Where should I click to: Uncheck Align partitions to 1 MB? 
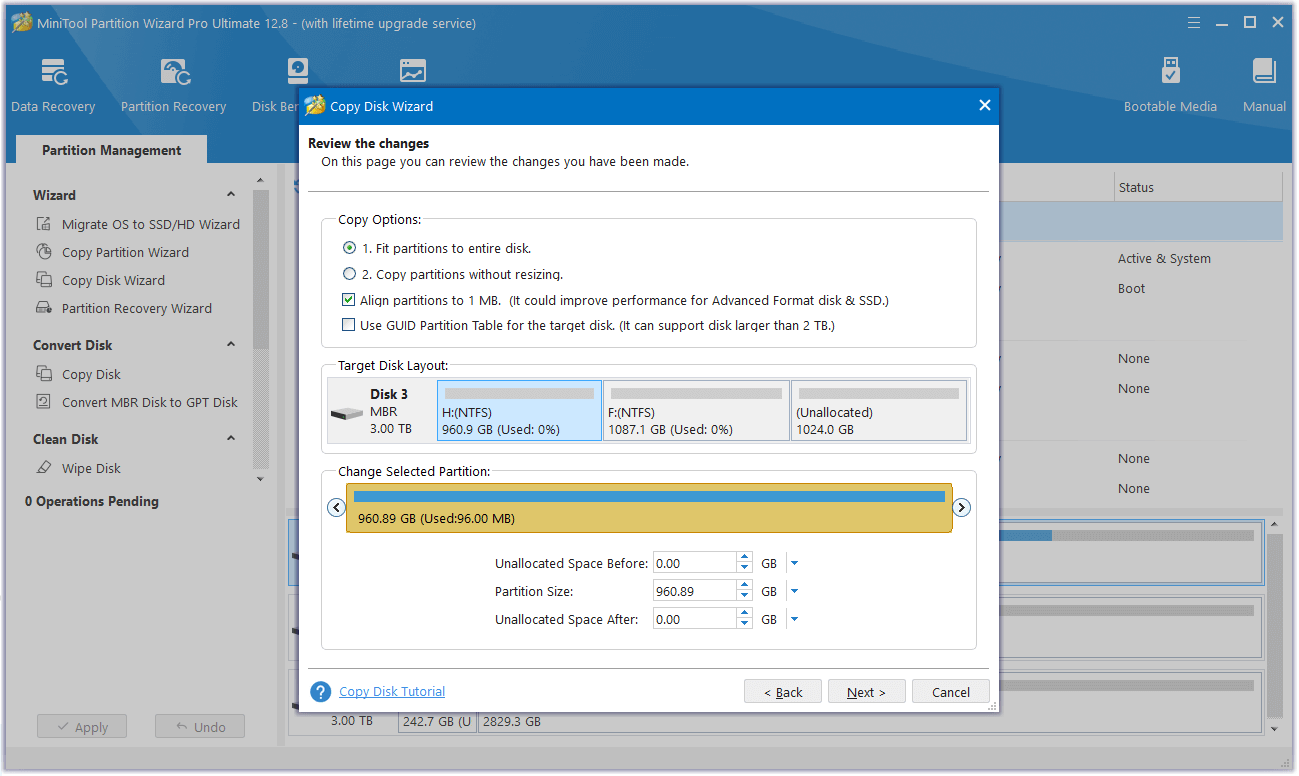(x=349, y=300)
